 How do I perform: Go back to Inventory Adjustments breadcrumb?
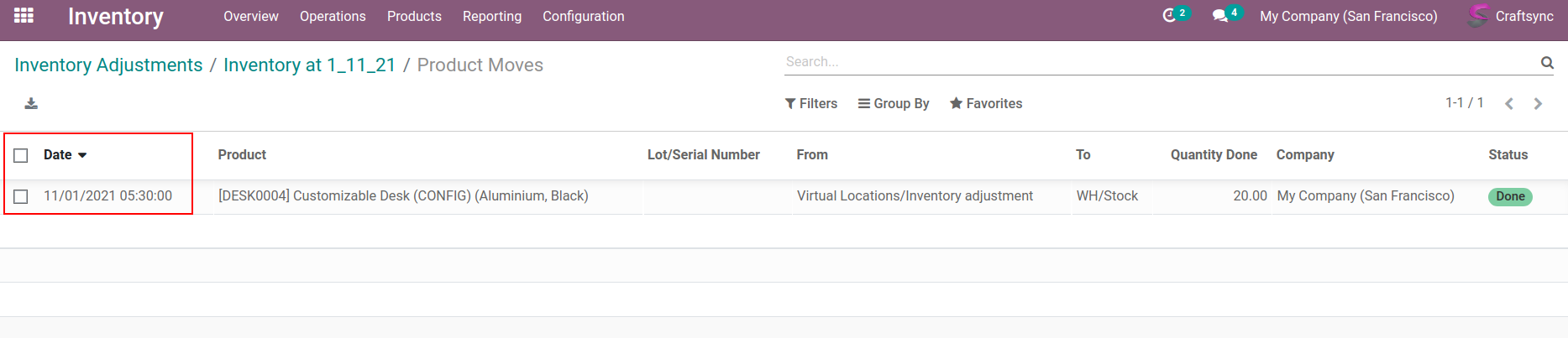click(108, 65)
